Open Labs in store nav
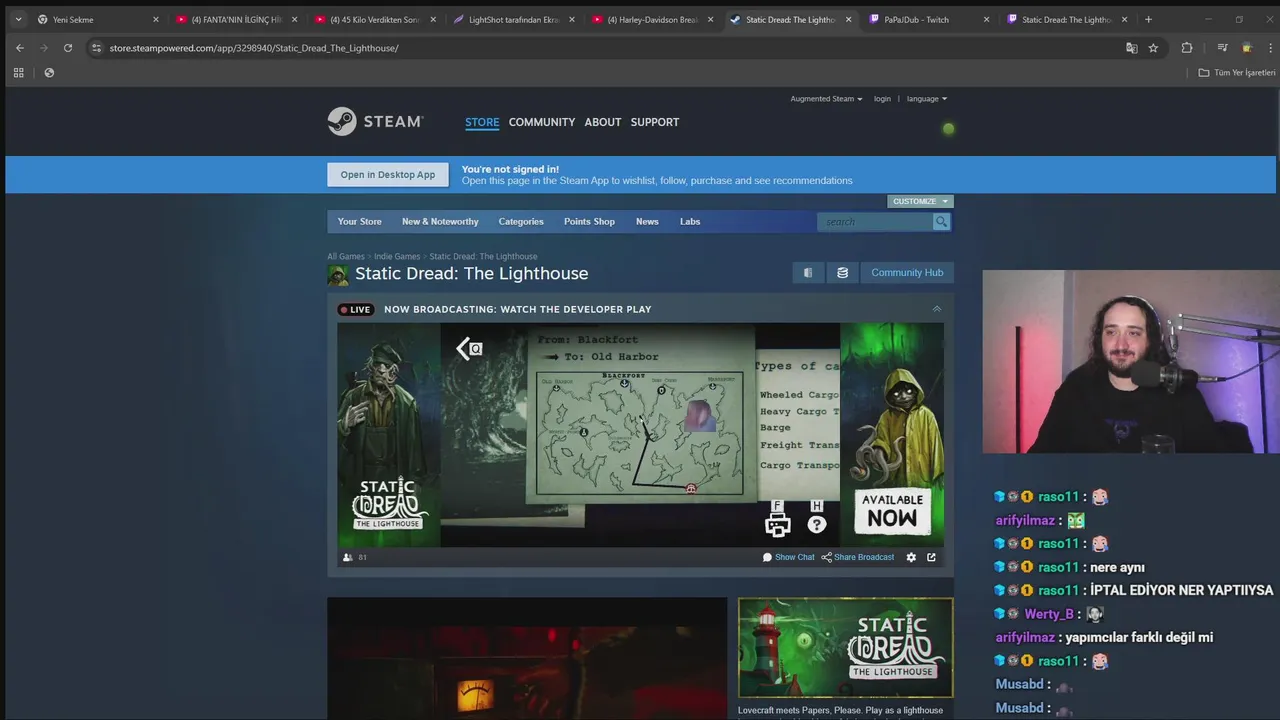This screenshot has height=720, width=1280. (x=690, y=221)
